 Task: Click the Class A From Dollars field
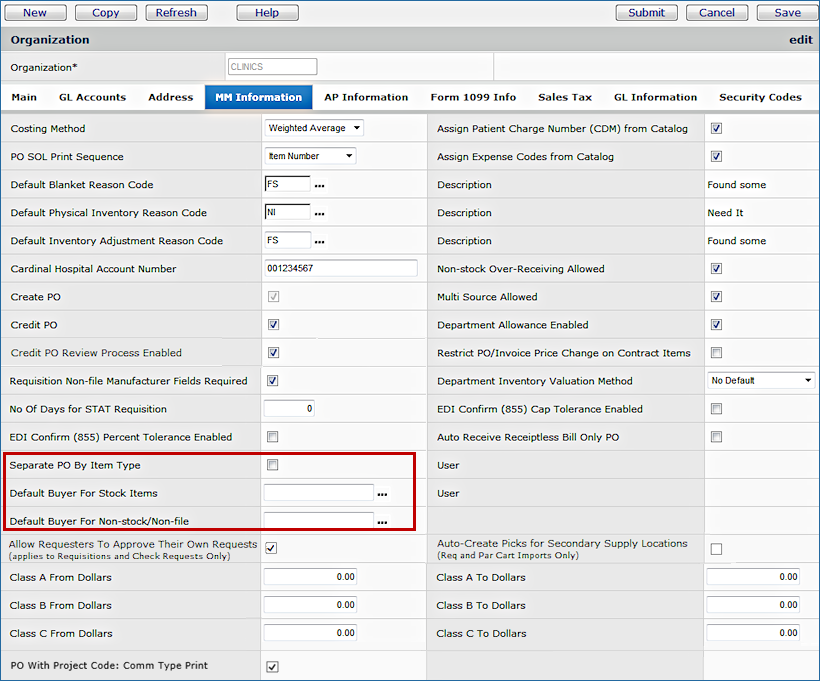pyautogui.click(x=310, y=577)
